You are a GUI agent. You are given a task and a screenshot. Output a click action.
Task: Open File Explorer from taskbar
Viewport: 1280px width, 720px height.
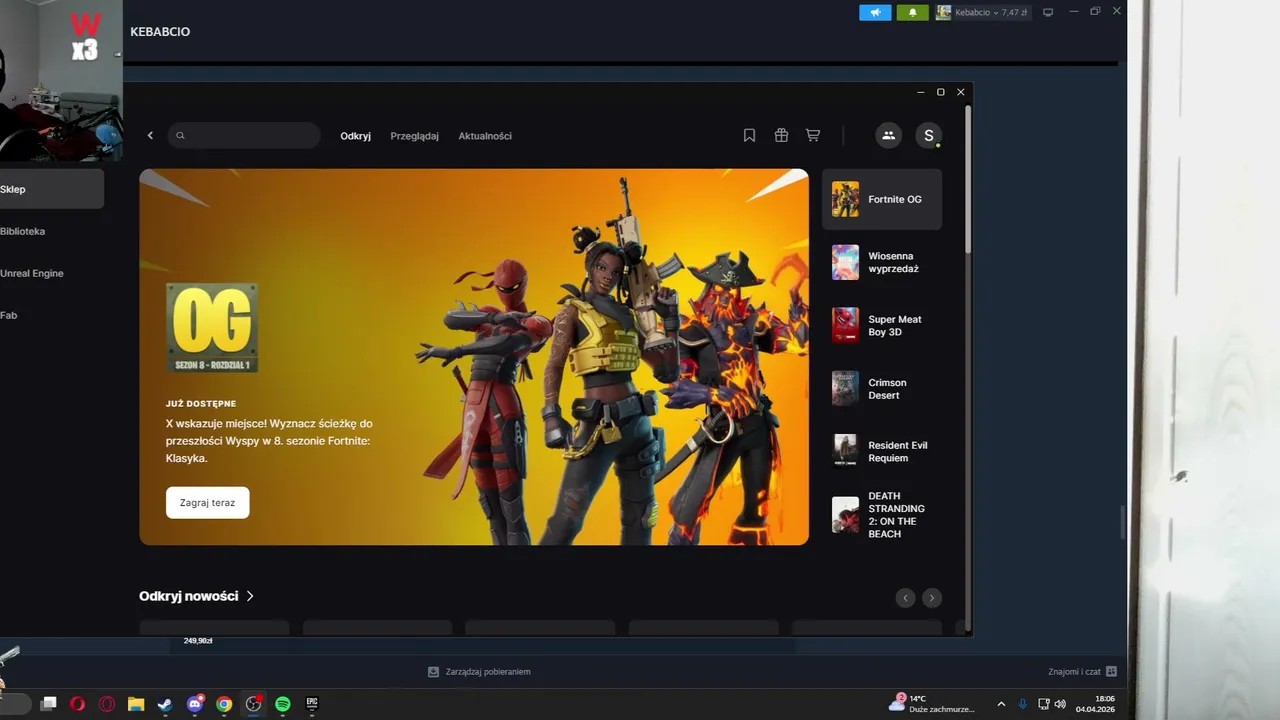(136, 704)
